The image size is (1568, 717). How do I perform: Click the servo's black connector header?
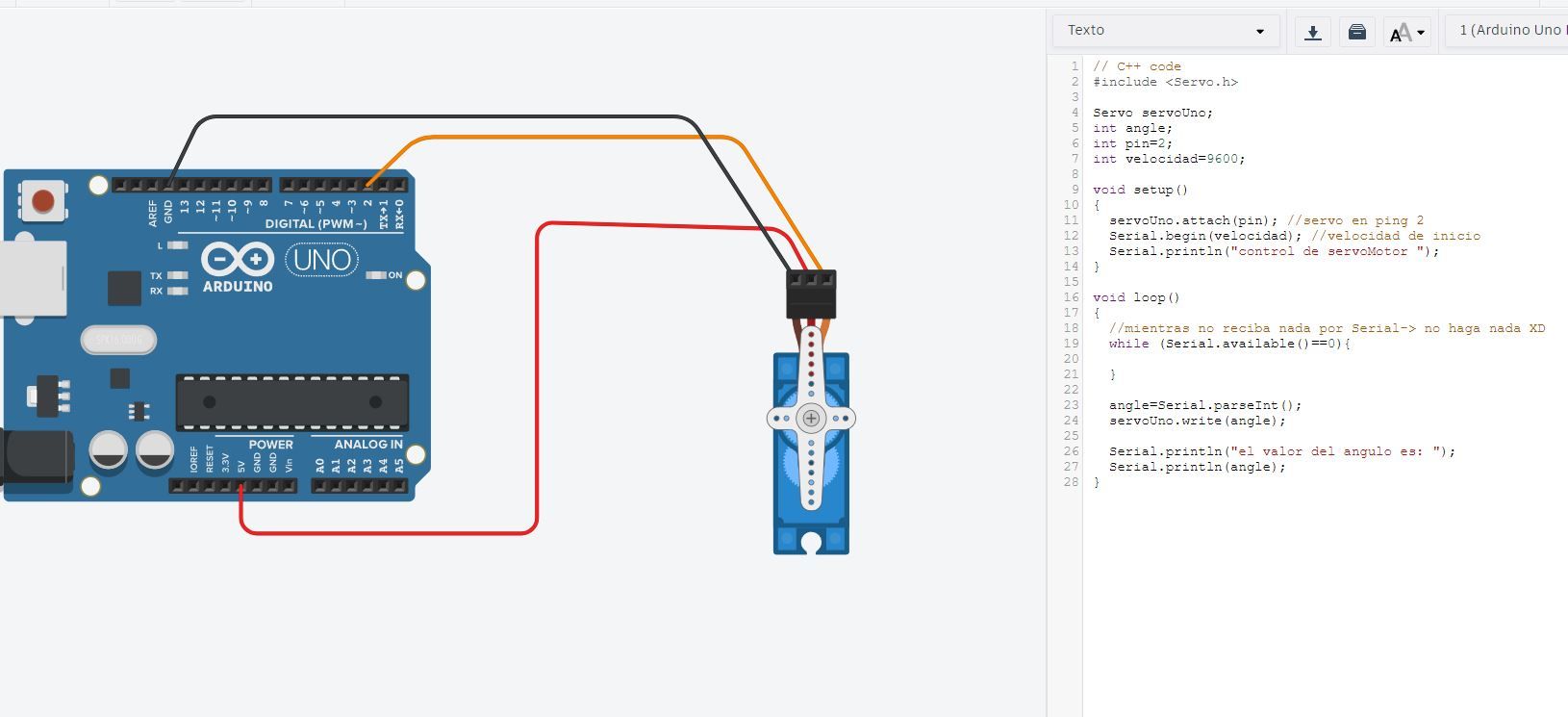tap(811, 294)
